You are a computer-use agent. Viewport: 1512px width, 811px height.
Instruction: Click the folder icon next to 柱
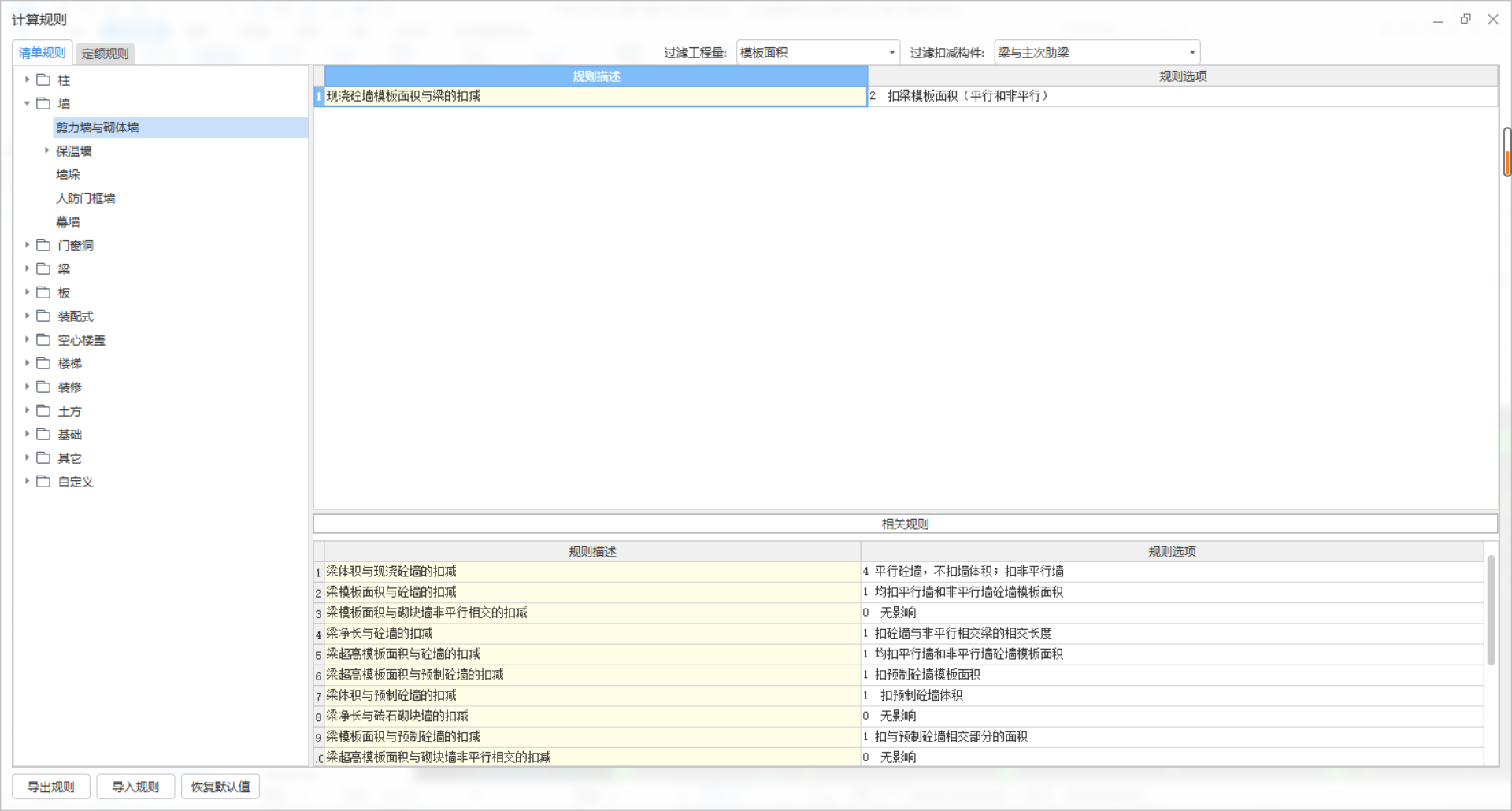tap(43, 80)
